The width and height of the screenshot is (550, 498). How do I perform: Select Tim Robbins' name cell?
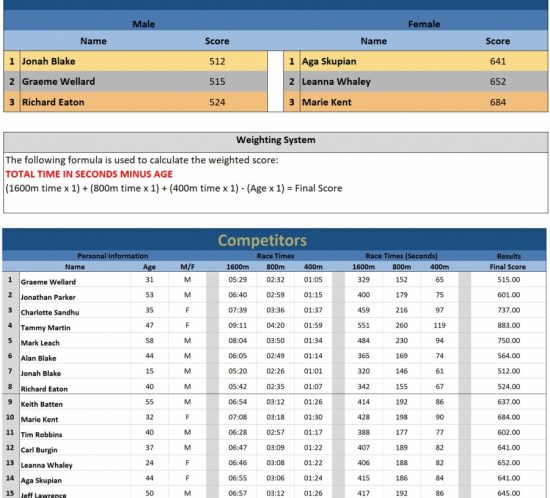pyautogui.click(x=41, y=435)
